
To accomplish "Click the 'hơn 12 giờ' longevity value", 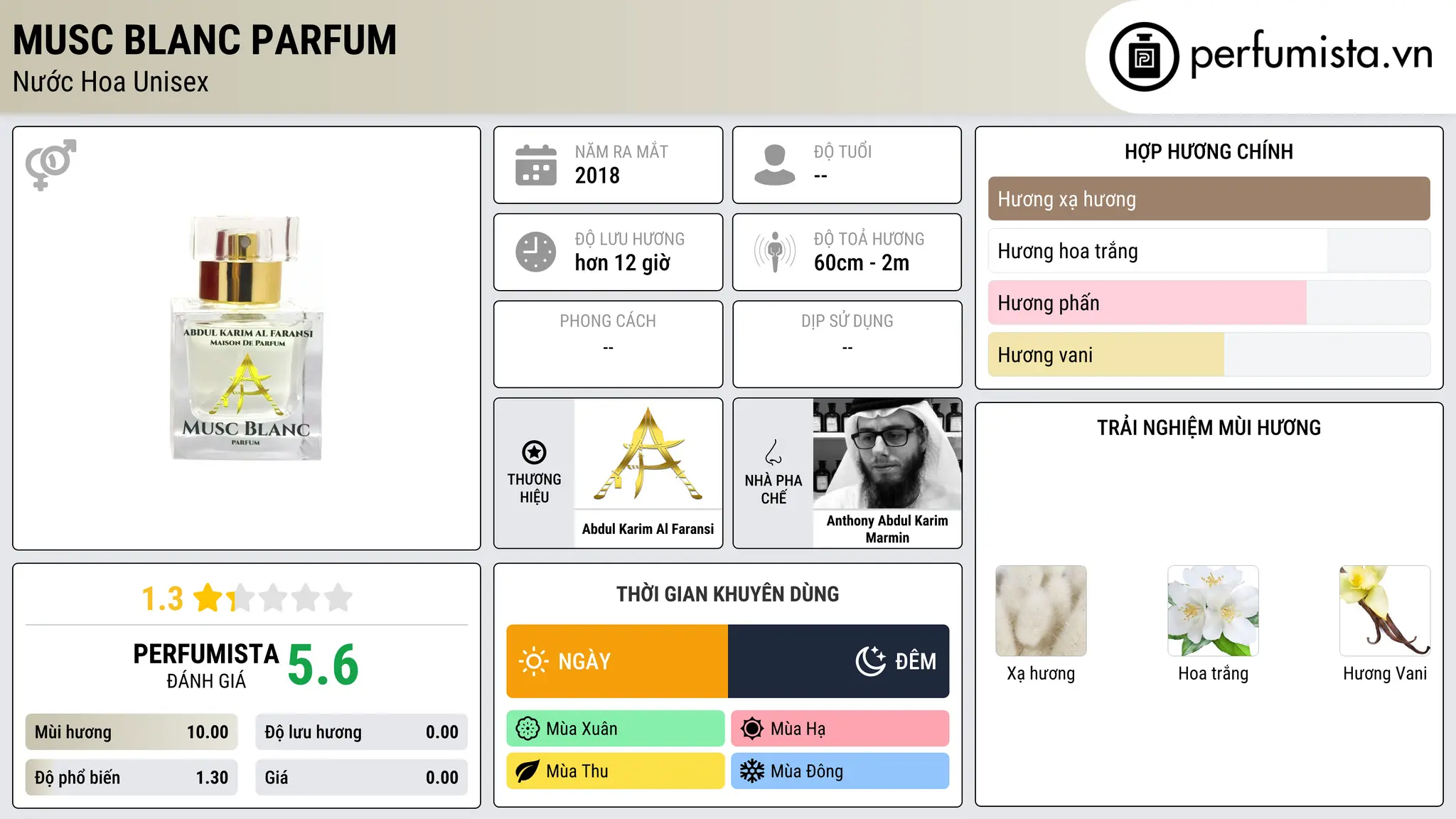I will coord(623,263).
